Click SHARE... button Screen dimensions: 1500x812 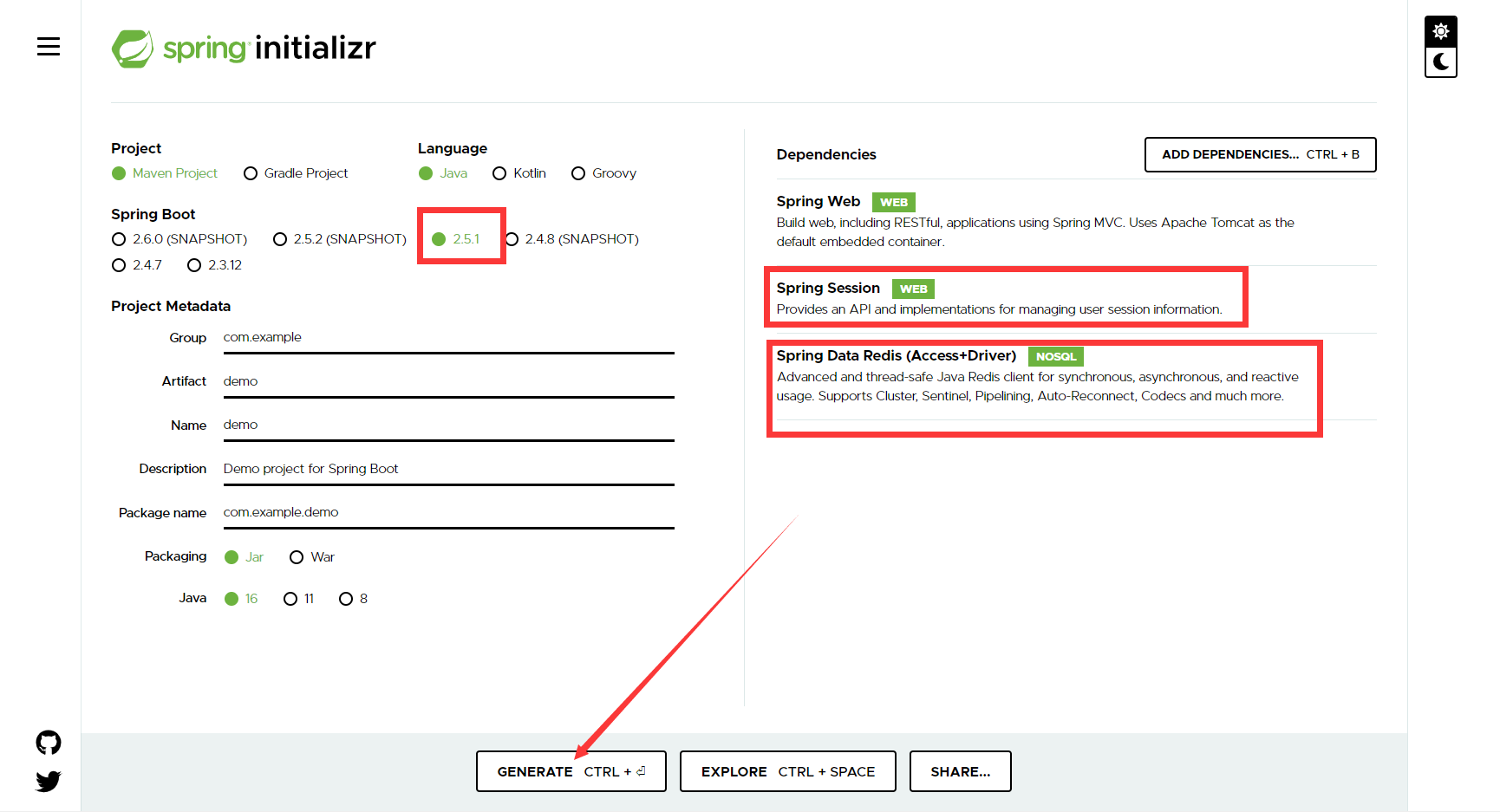pos(961,771)
